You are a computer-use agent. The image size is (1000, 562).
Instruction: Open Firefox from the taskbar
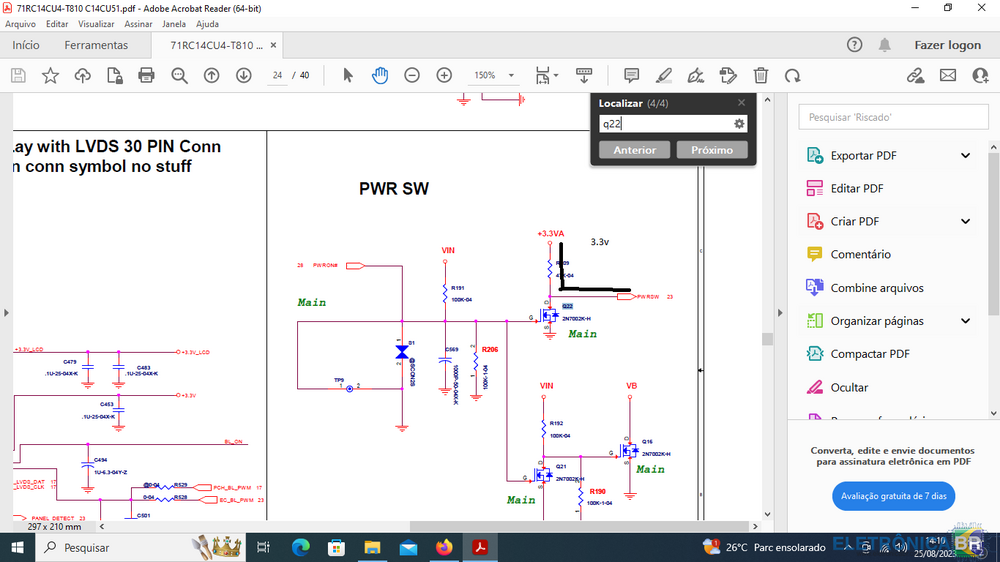point(444,548)
